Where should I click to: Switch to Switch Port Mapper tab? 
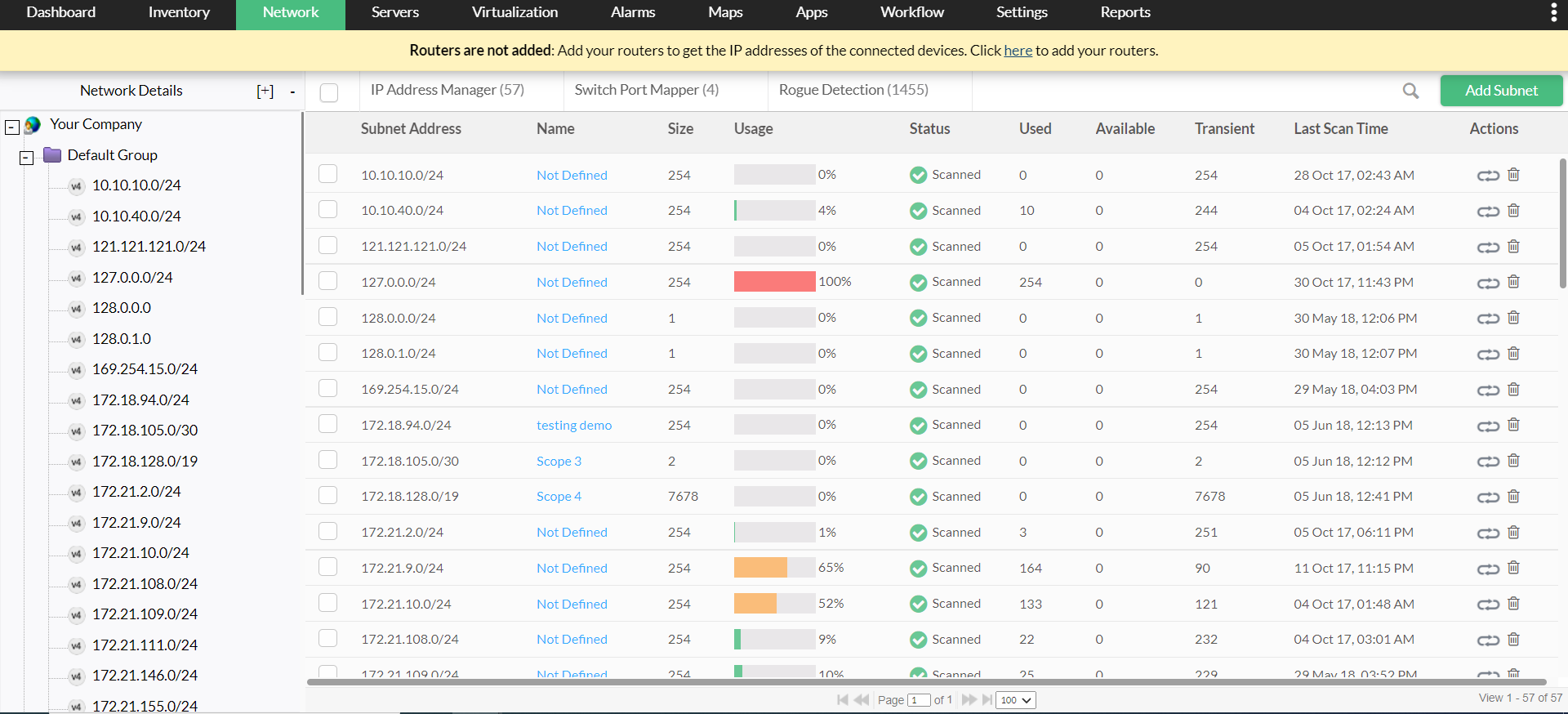pos(646,90)
